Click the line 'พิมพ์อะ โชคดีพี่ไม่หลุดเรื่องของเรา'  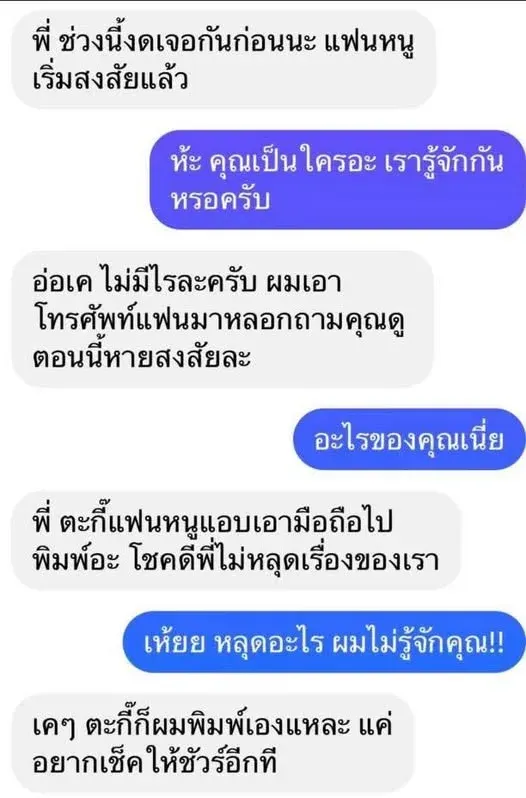(x=235, y=560)
